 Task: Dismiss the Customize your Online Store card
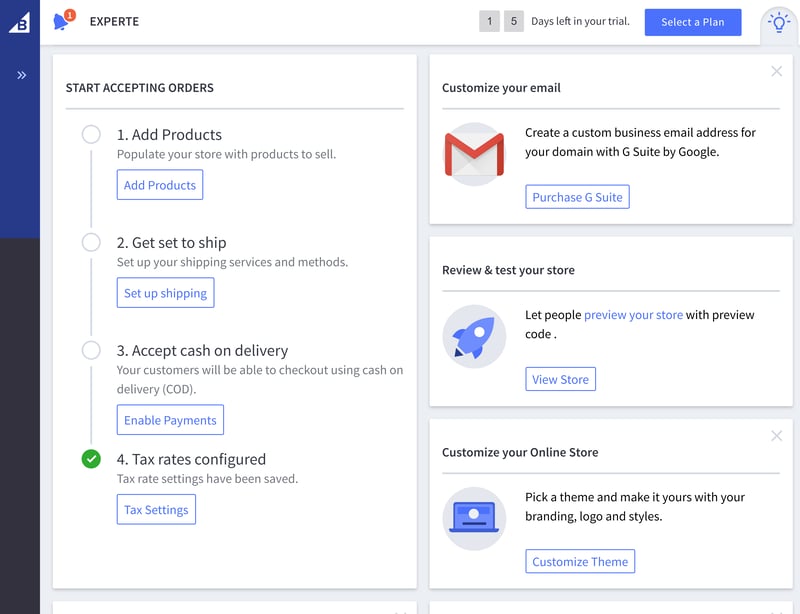point(776,436)
